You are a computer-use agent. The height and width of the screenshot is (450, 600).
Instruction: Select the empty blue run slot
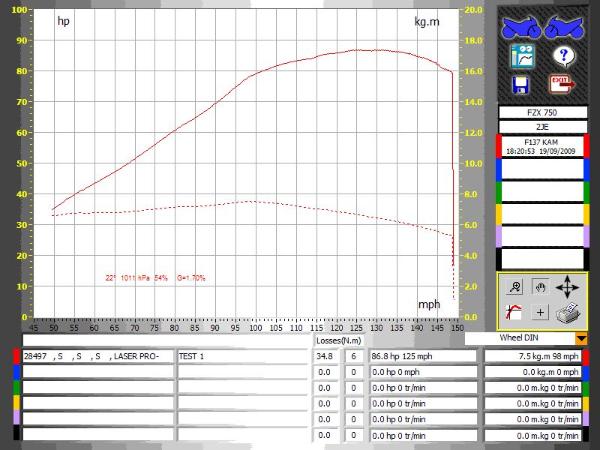(541, 169)
